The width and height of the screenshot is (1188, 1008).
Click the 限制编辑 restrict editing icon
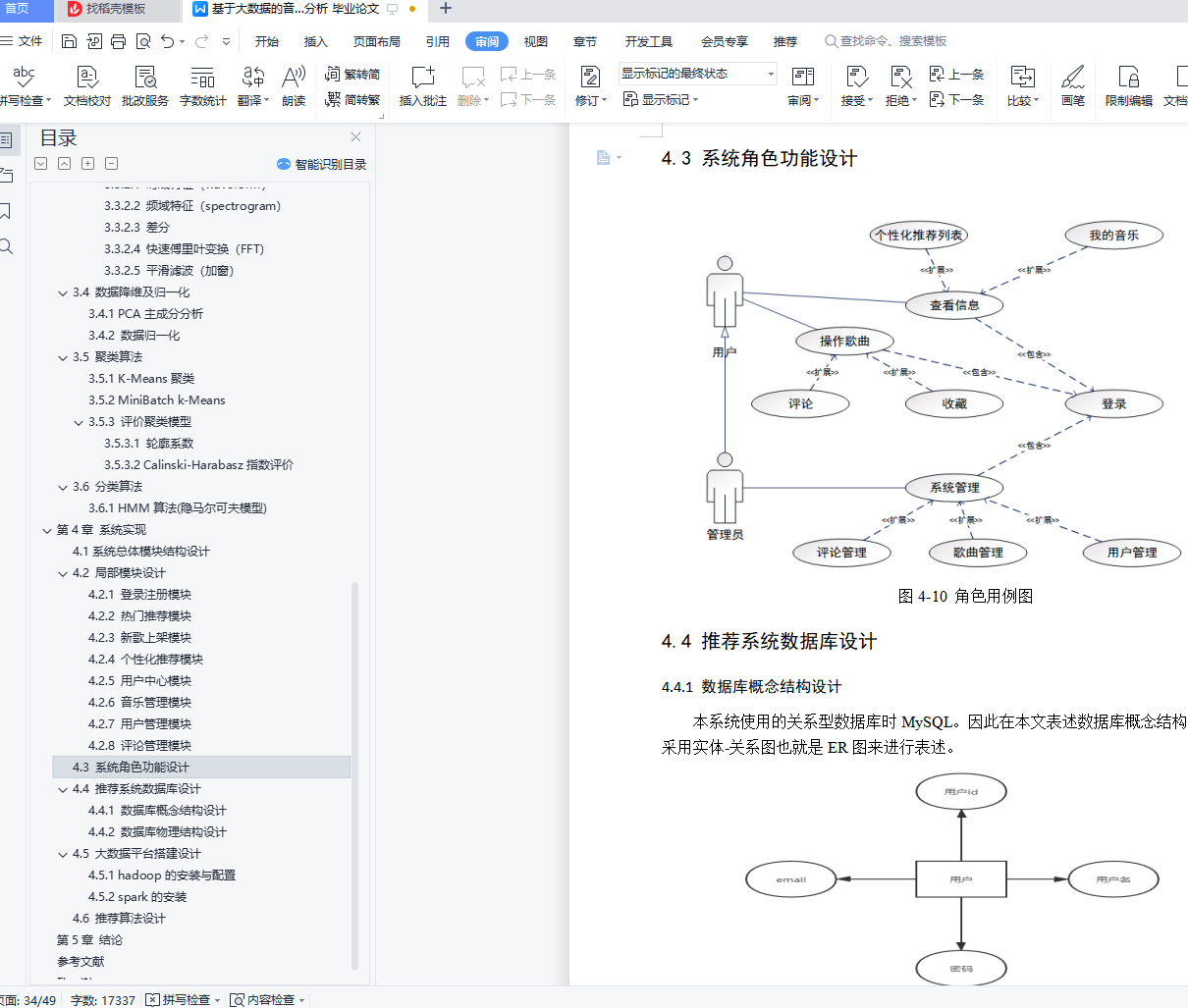[1129, 86]
